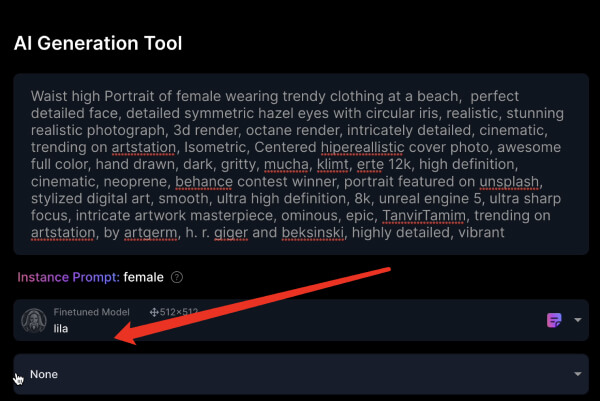
Task: Click the 'Finetuned Model' label text
Action: (93, 313)
